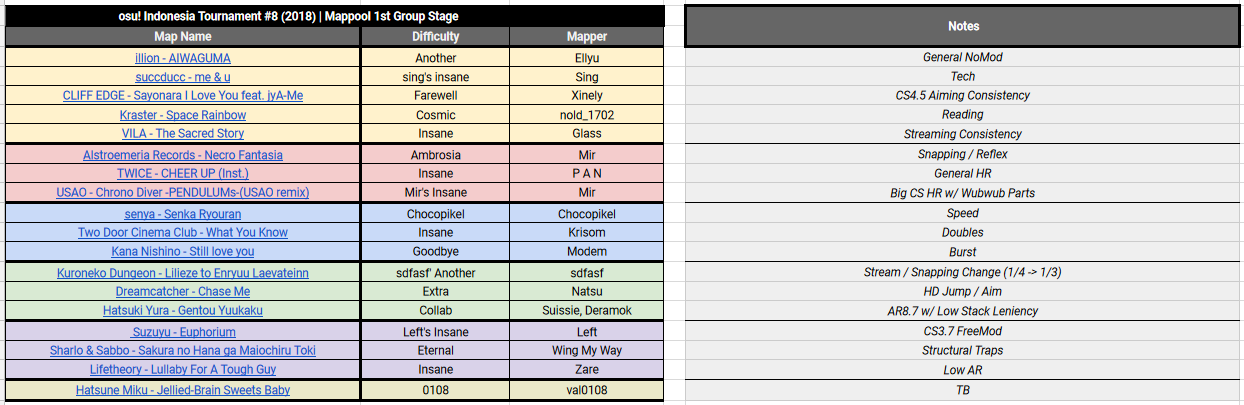Select the Notes header cell
This screenshot has width=1244, height=405.
coord(964,26)
